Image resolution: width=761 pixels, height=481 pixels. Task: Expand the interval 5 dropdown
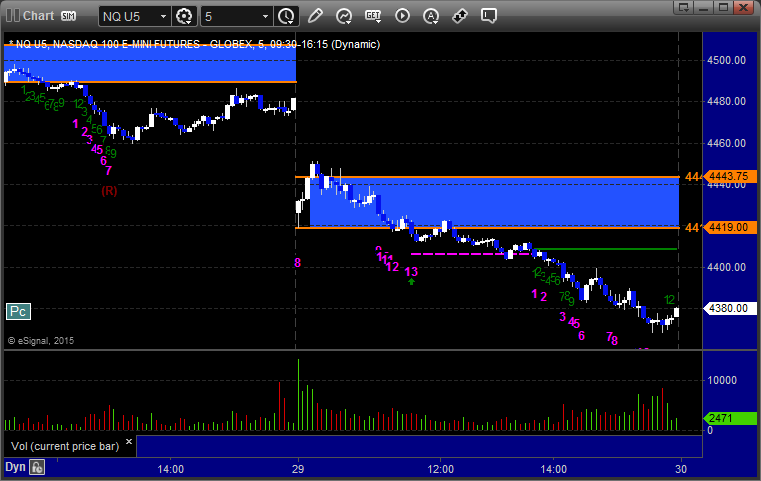click(x=265, y=17)
